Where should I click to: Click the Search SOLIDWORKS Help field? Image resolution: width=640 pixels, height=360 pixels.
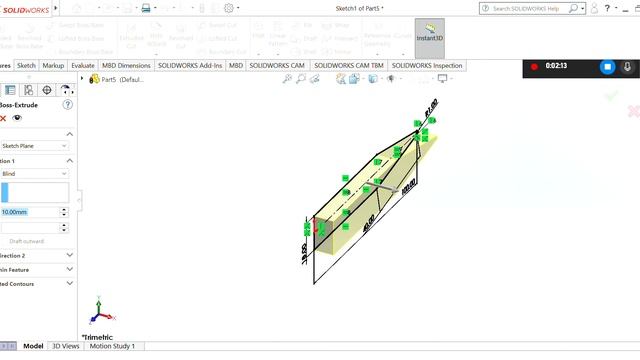[x=528, y=8]
